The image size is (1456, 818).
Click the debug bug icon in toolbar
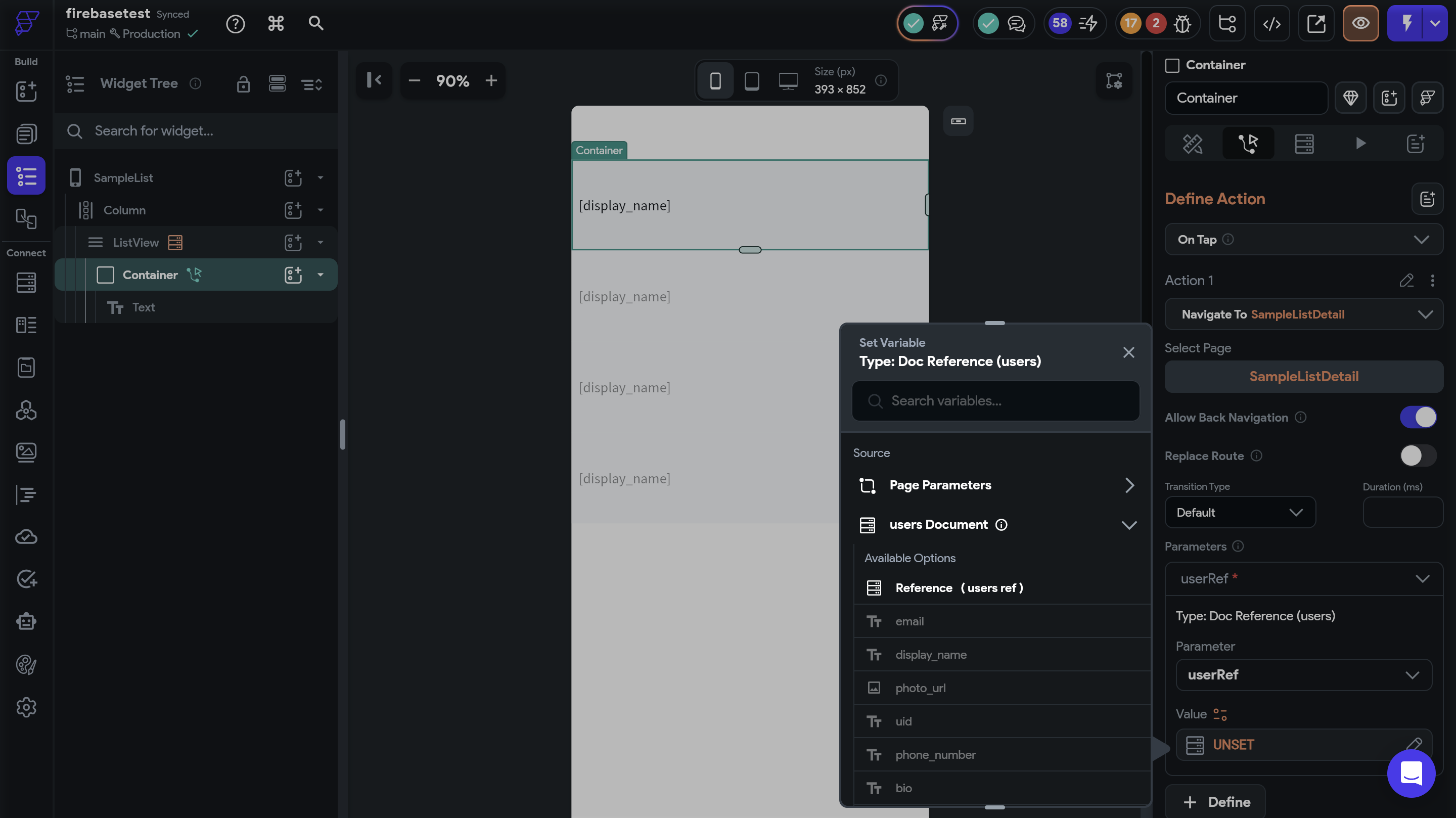pos(1182,23)
